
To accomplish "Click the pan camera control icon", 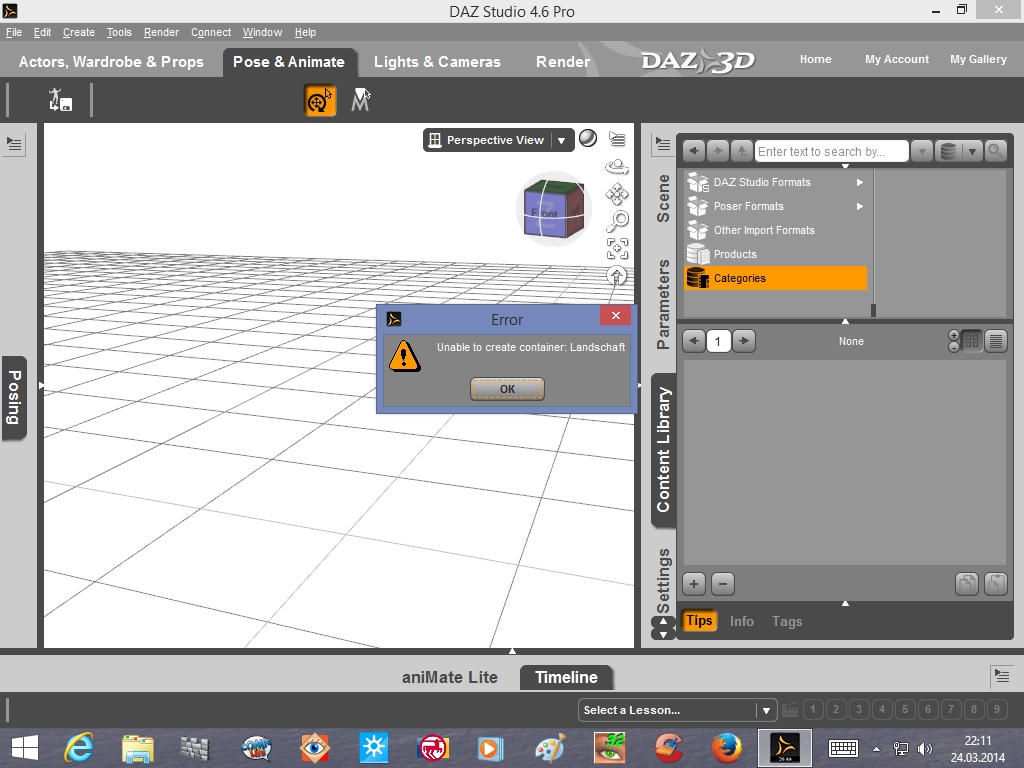I will tap(617, 194).
